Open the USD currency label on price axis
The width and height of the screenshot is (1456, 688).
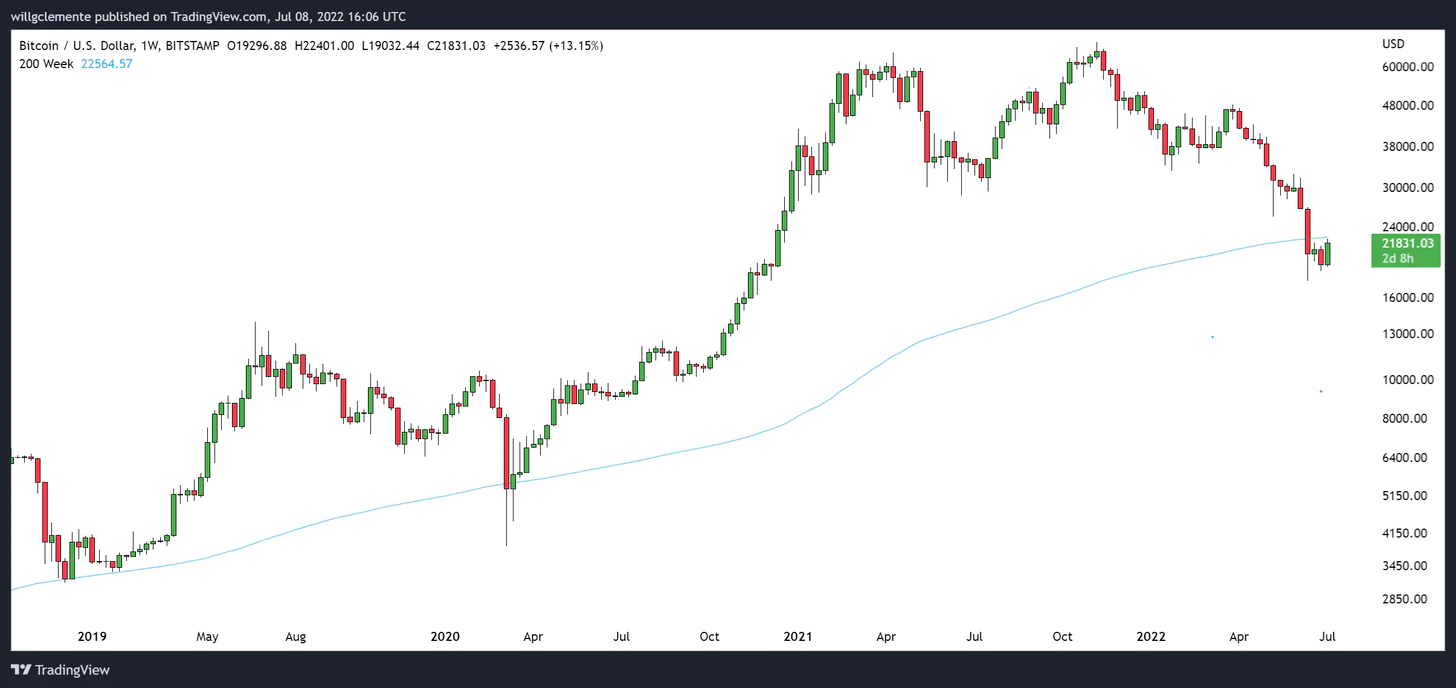pos(1393,44)
